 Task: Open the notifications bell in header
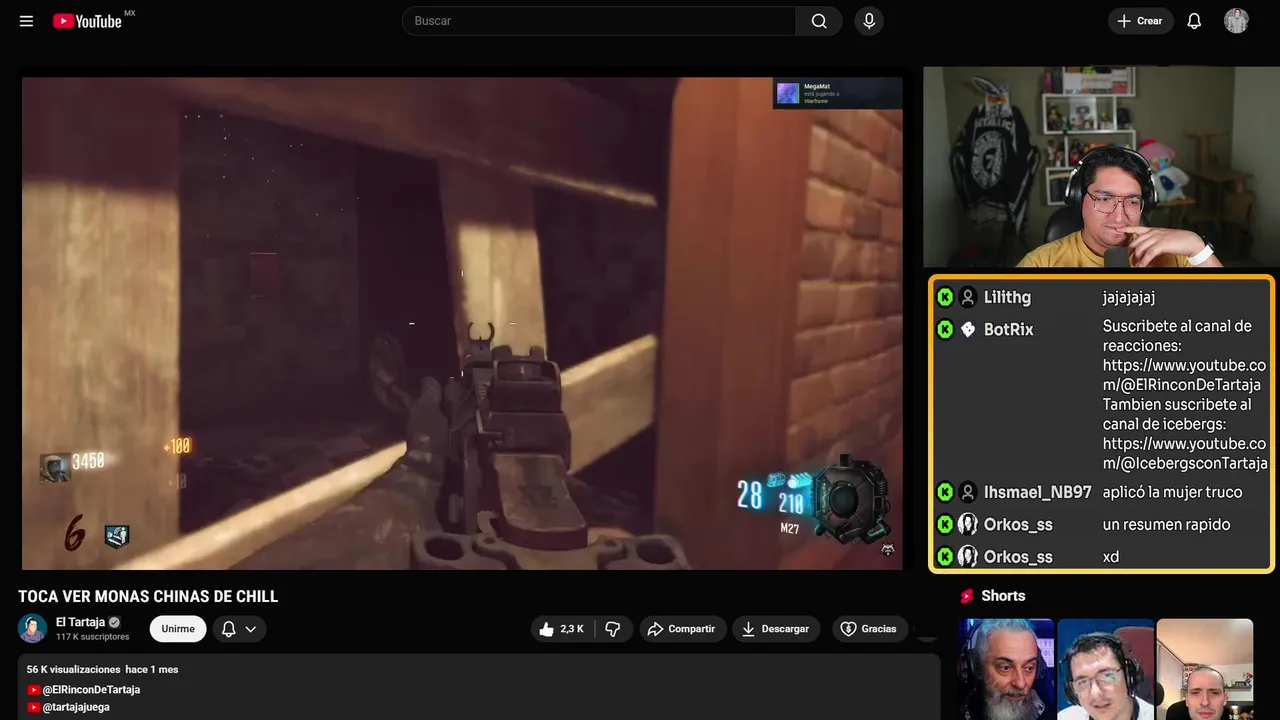coord(1194,21)
